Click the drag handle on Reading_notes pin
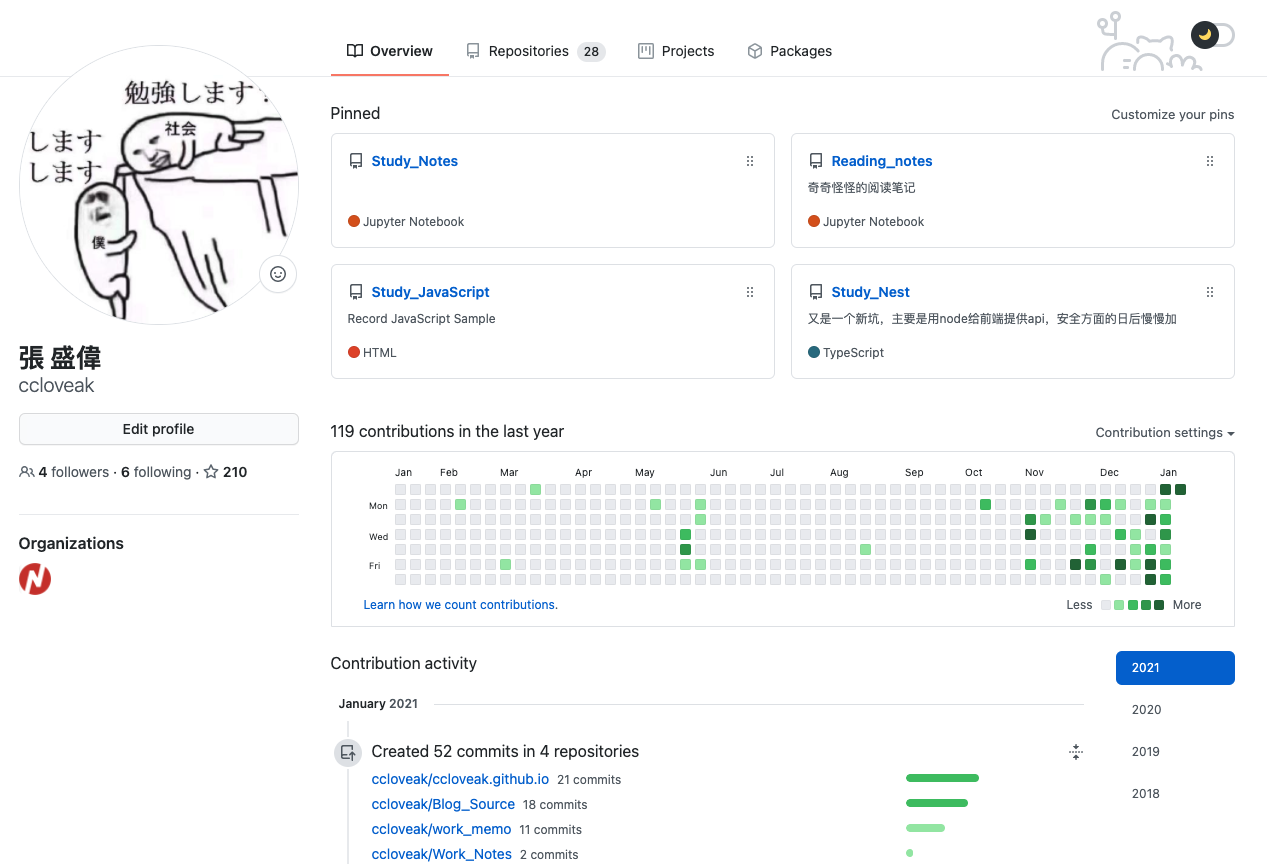The height and width of the screenshot is (864, 1267). pos(1209,161)
